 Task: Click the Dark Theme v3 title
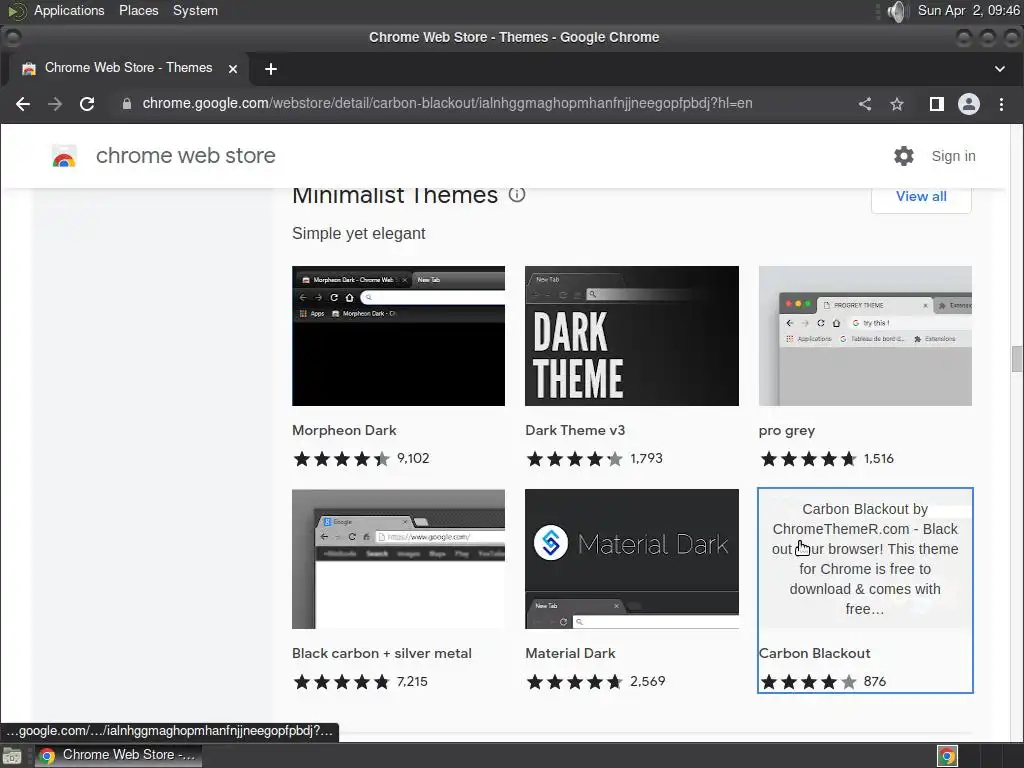click(575, 430)
